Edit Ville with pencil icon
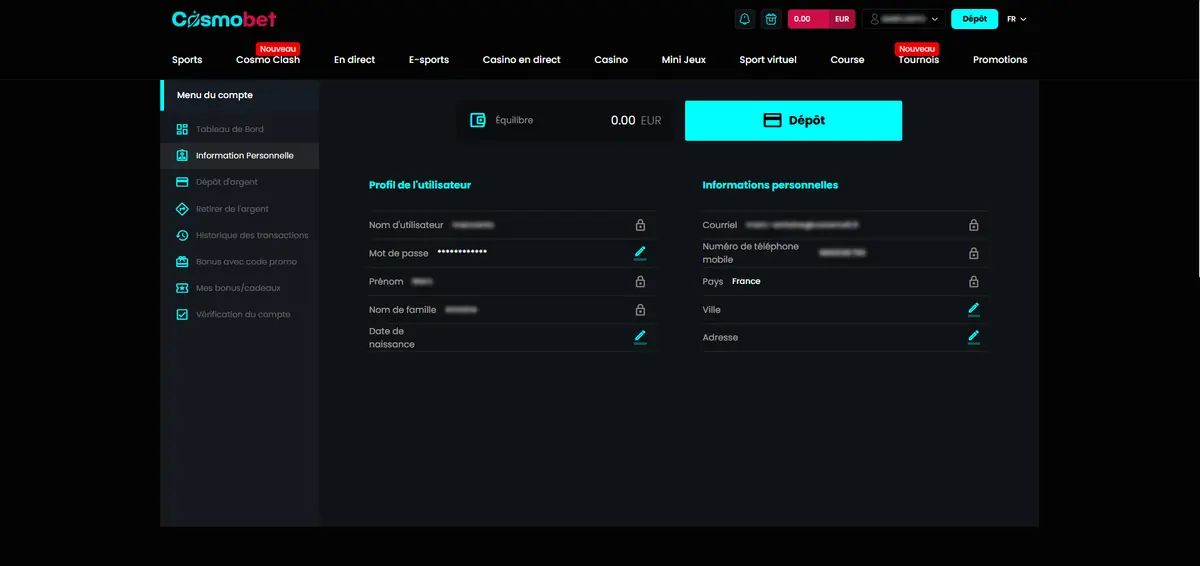1200x566 pixels. [974, 310]
